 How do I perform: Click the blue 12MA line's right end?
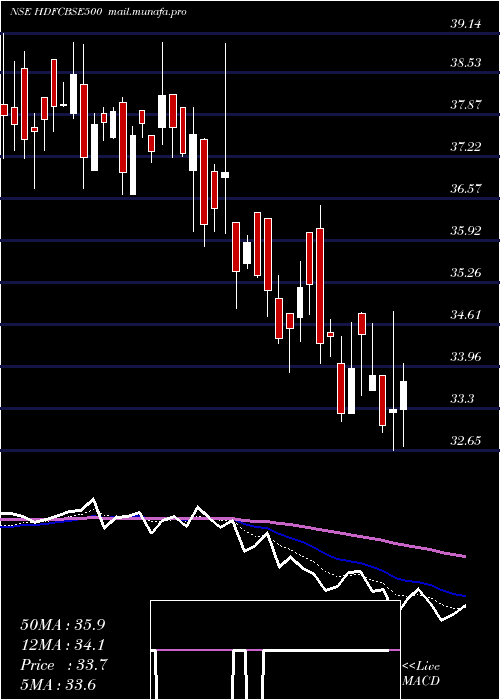pos(464,596)
